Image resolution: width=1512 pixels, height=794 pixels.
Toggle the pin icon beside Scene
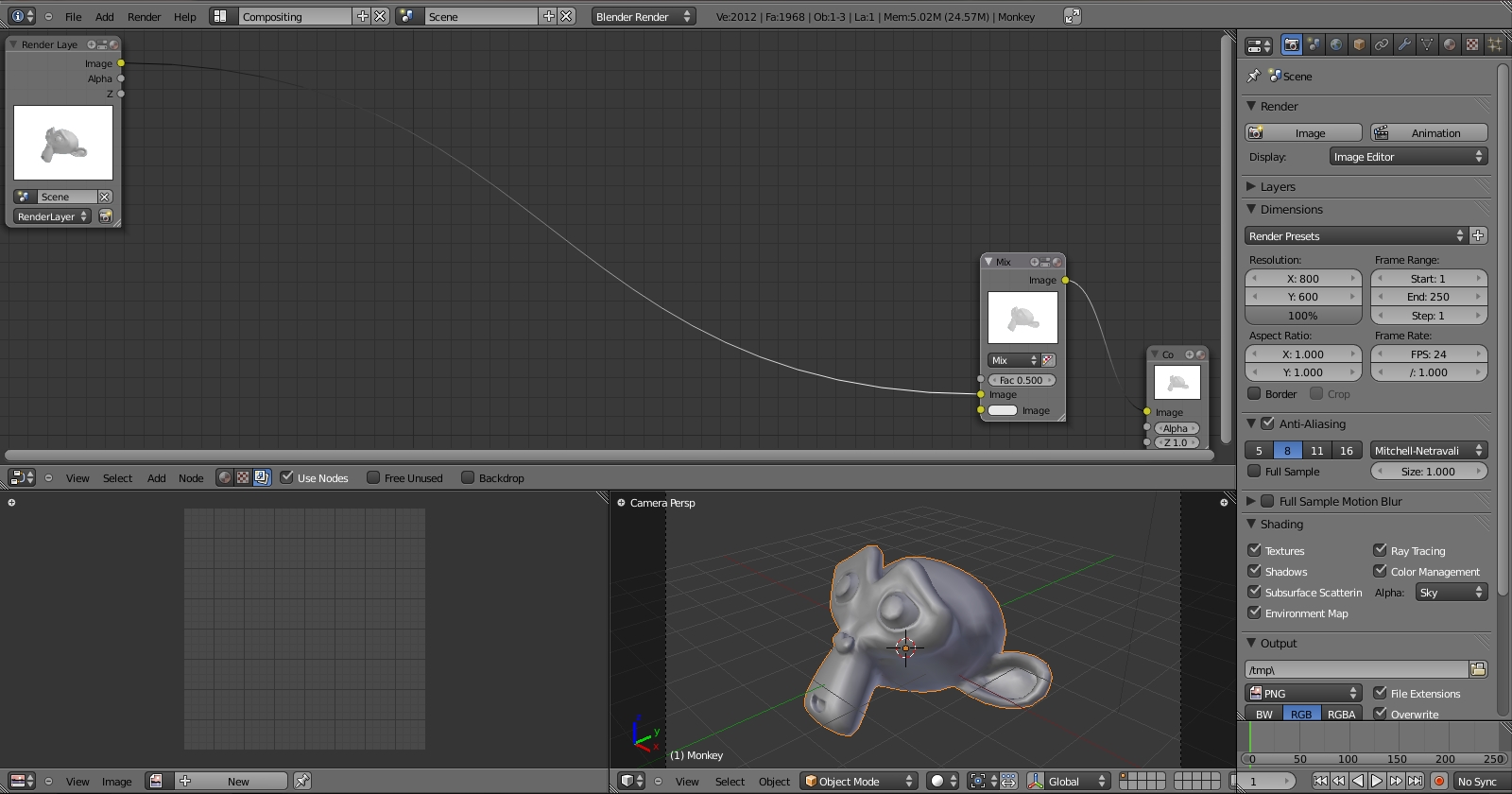tap(1254, 76)
